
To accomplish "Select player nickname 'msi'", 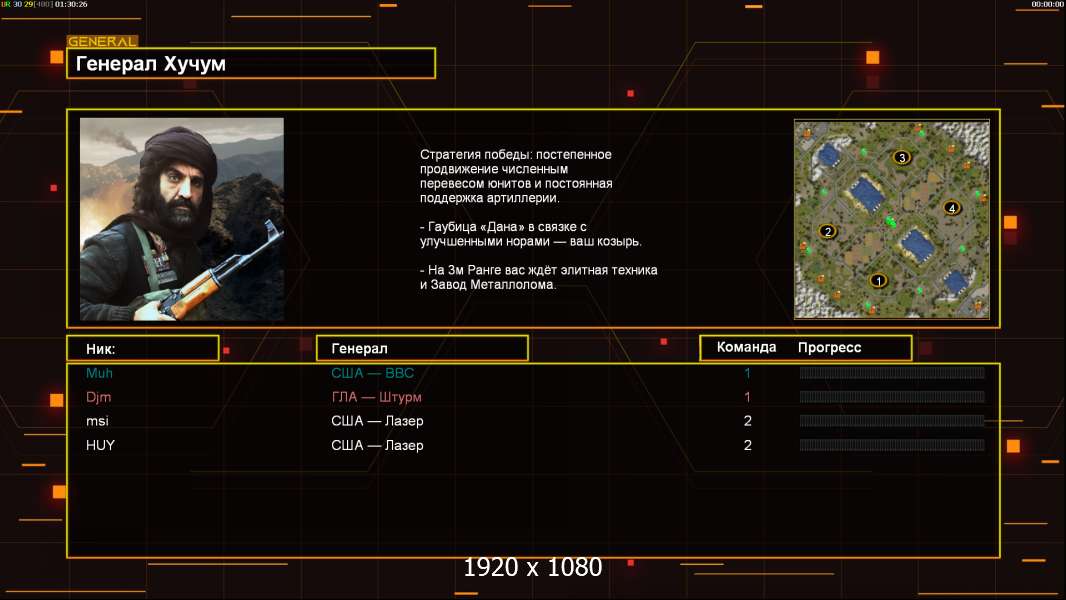I will pyautogui.click(x=97, y=421).
